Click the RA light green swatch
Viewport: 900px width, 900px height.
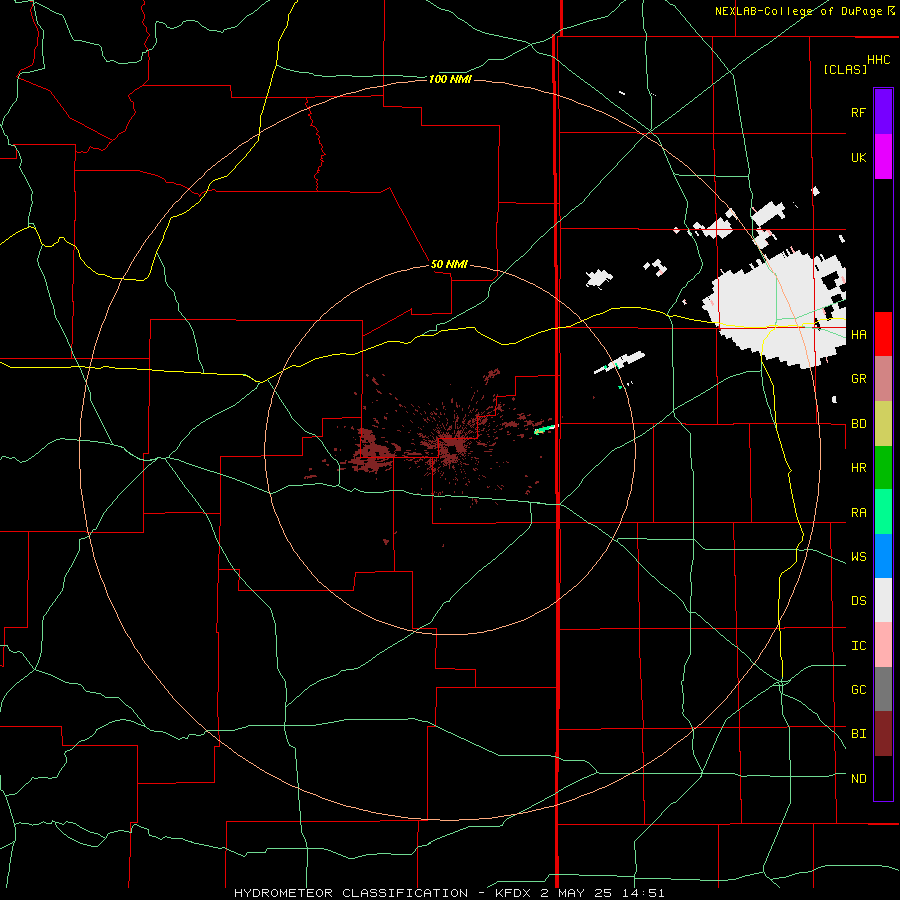(883, 512)
